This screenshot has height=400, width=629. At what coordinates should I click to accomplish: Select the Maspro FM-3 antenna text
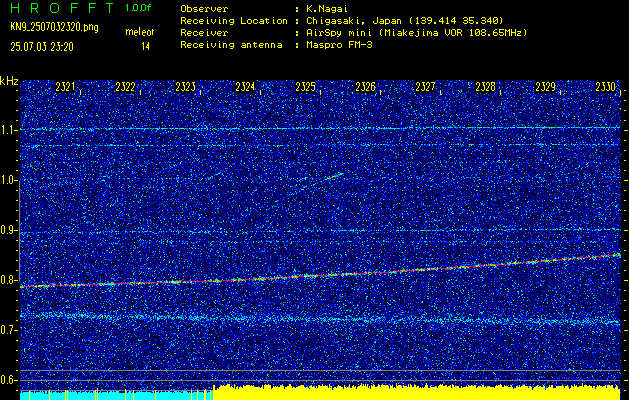click(x=340, y=45)
